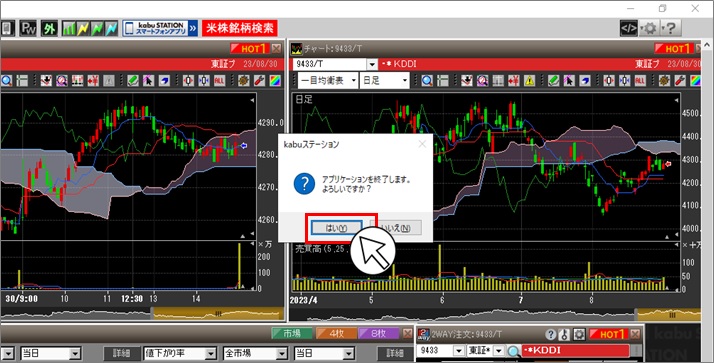
Task: Click the 9433/T symbol input field
Action: [330, 64]
